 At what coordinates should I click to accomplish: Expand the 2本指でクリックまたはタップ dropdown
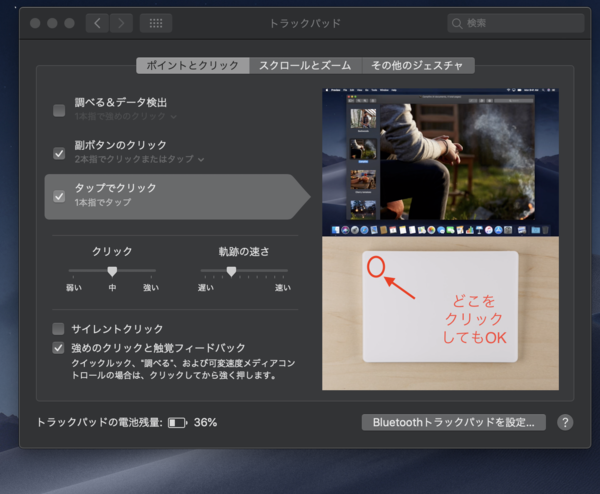[139, 159]
